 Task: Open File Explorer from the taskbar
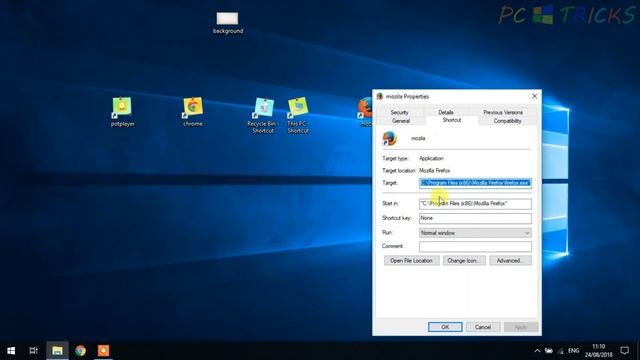click(57, 351)
